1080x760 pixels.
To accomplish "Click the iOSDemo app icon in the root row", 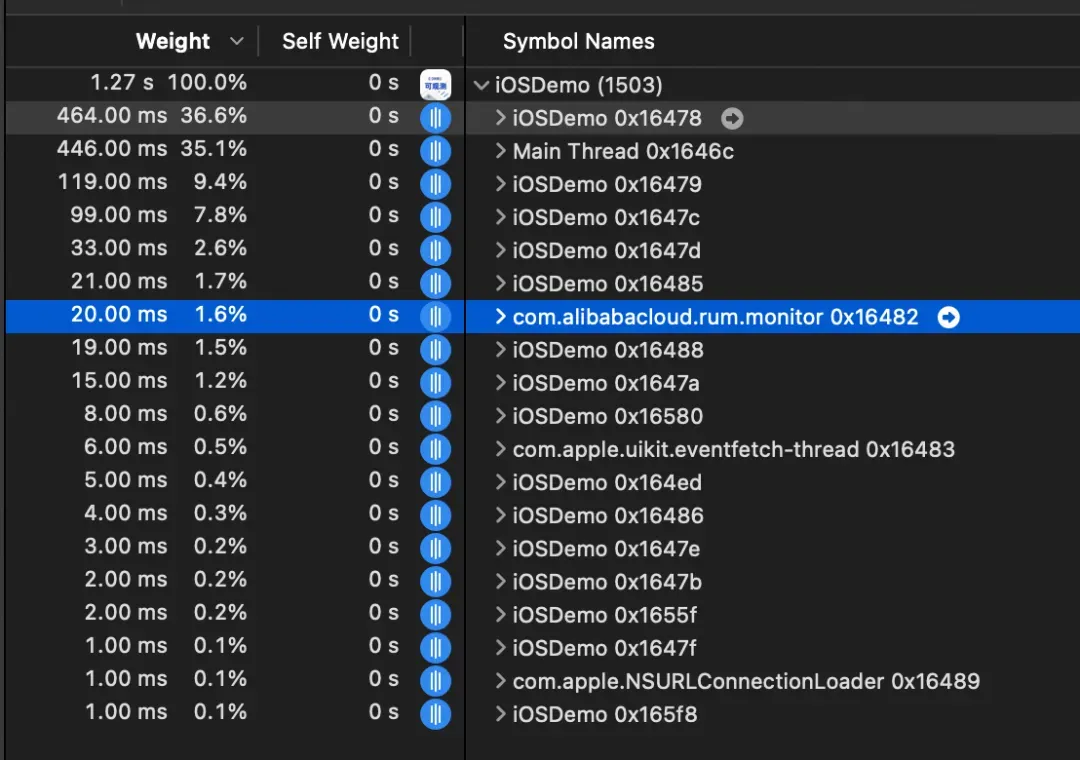I will coord(435,84).
